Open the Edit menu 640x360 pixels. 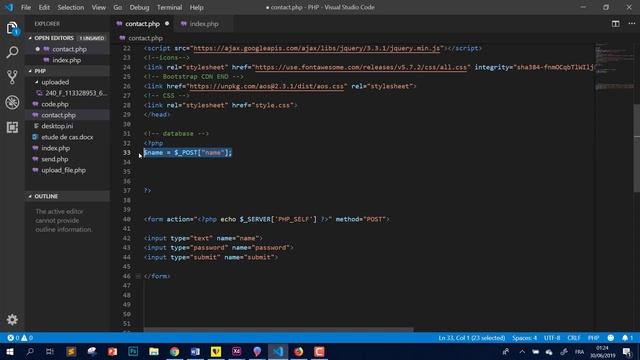pyautogui.click(x=44, y=7)
